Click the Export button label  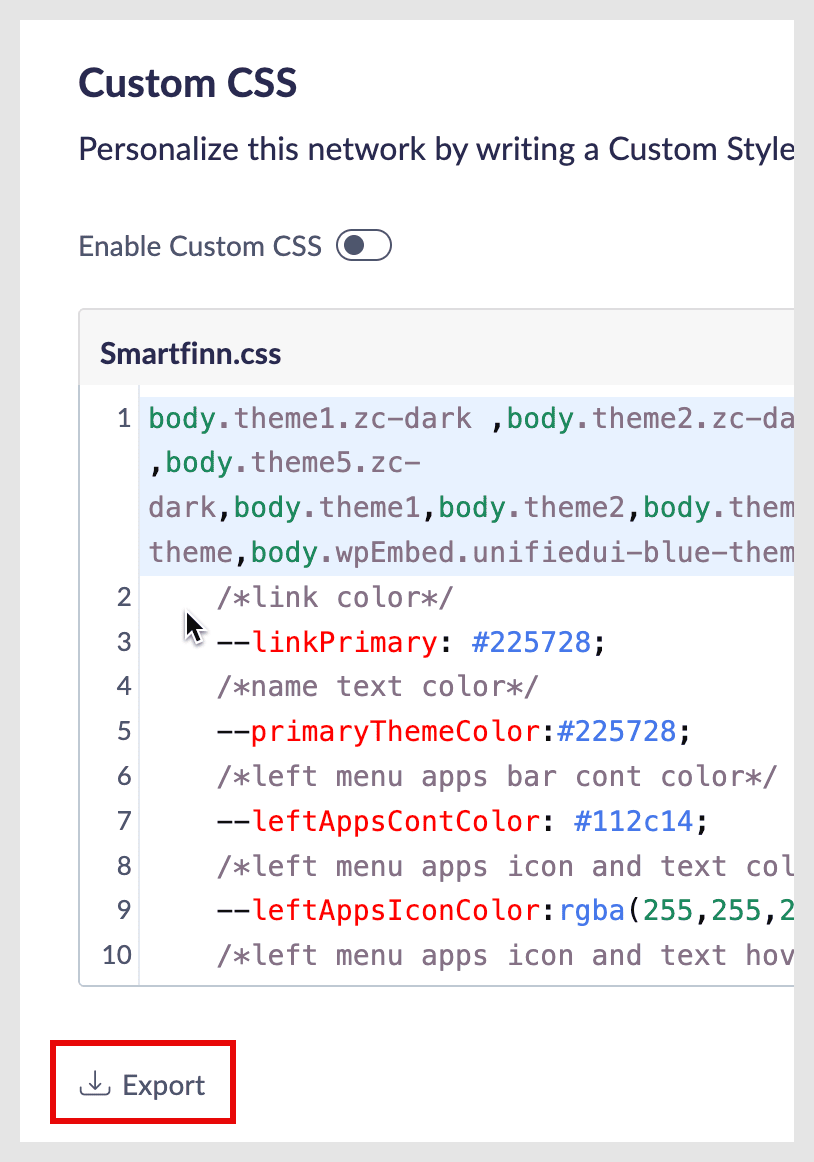click(164, 1085)
